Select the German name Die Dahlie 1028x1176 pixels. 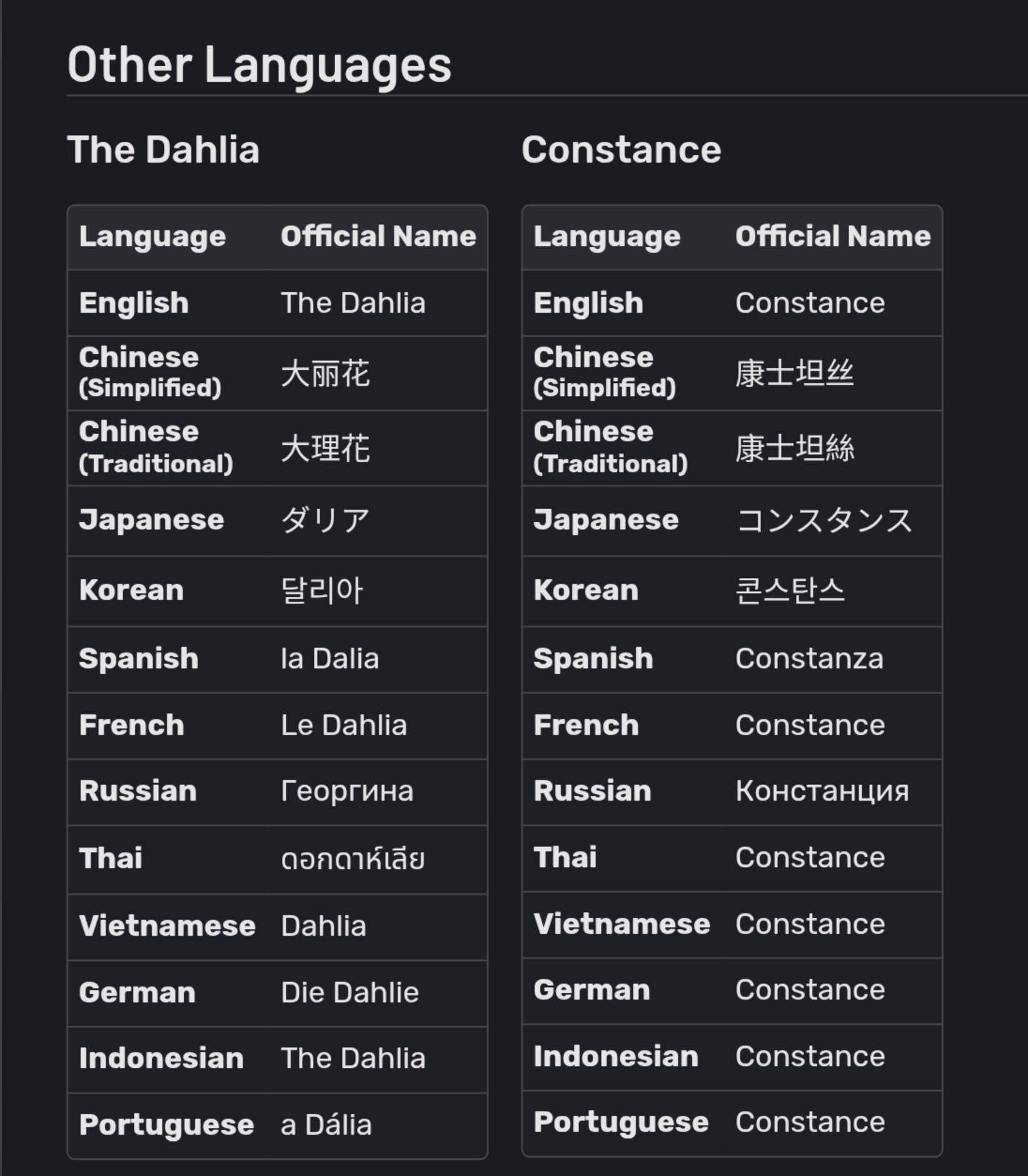350,993
